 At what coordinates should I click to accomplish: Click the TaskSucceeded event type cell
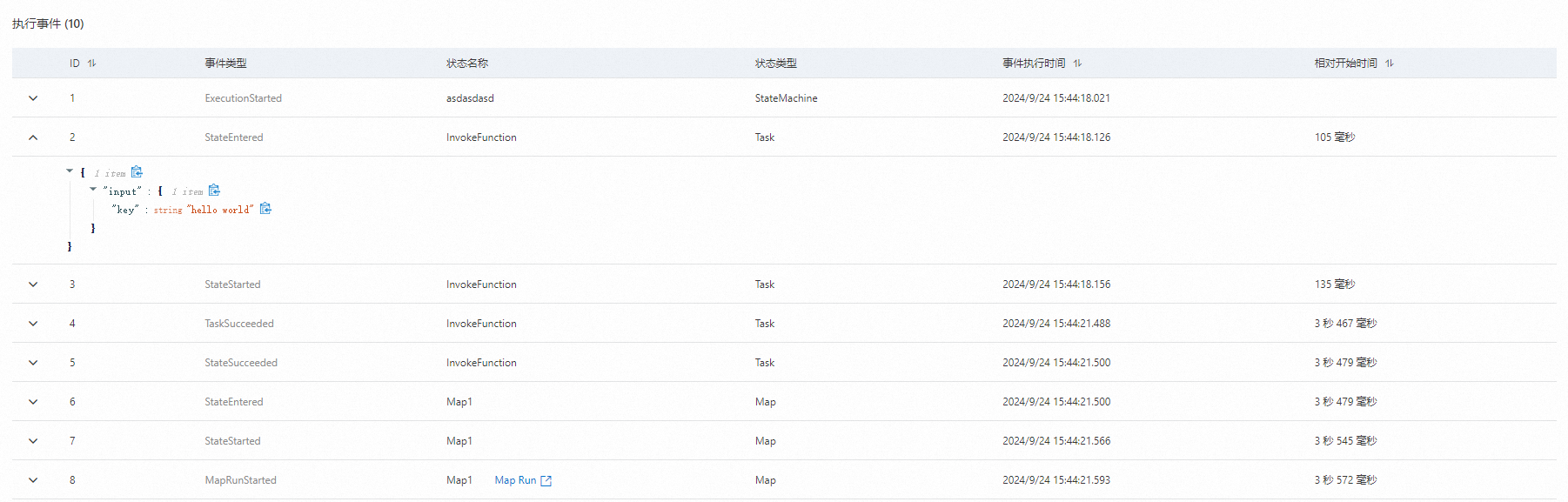239,324
